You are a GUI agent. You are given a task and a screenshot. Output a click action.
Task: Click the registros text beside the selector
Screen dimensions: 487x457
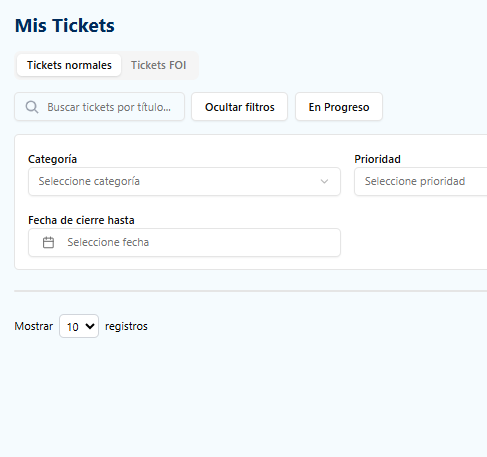click(x=126, y=326)
